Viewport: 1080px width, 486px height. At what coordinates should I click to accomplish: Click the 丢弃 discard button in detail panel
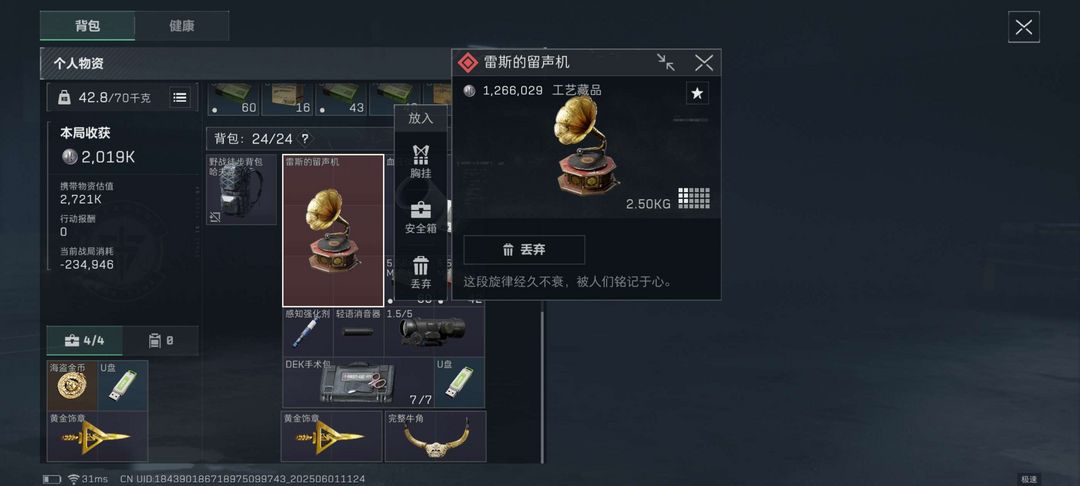(x=524, y=250)
